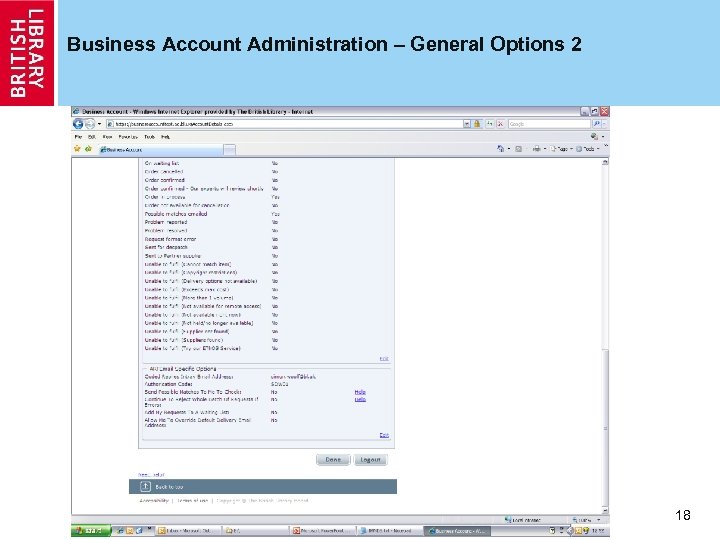Click the Refresh page icon
This screenshot has height=540, width=720.
(x=490, y=124)
